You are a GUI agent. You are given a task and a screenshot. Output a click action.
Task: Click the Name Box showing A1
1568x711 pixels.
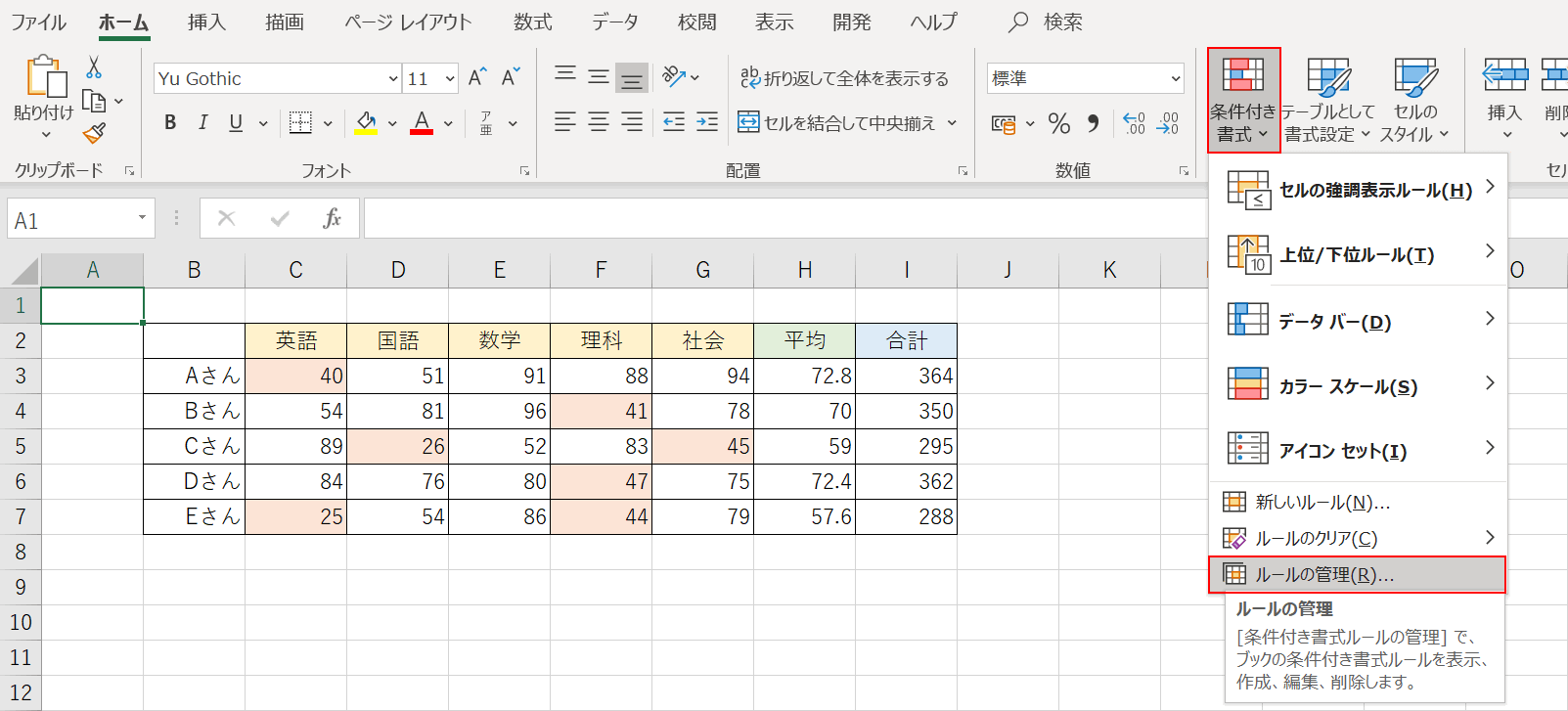pos(80,219)
